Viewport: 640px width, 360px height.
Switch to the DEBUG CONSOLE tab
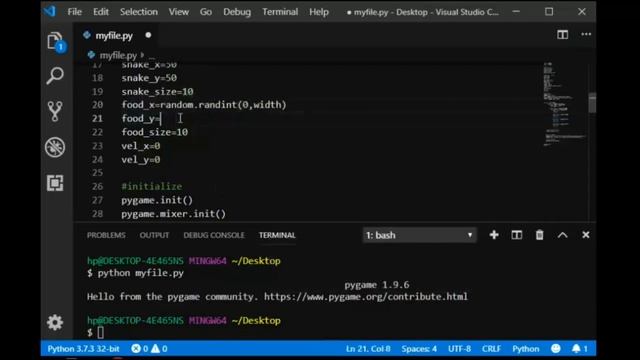click(214, 235)
